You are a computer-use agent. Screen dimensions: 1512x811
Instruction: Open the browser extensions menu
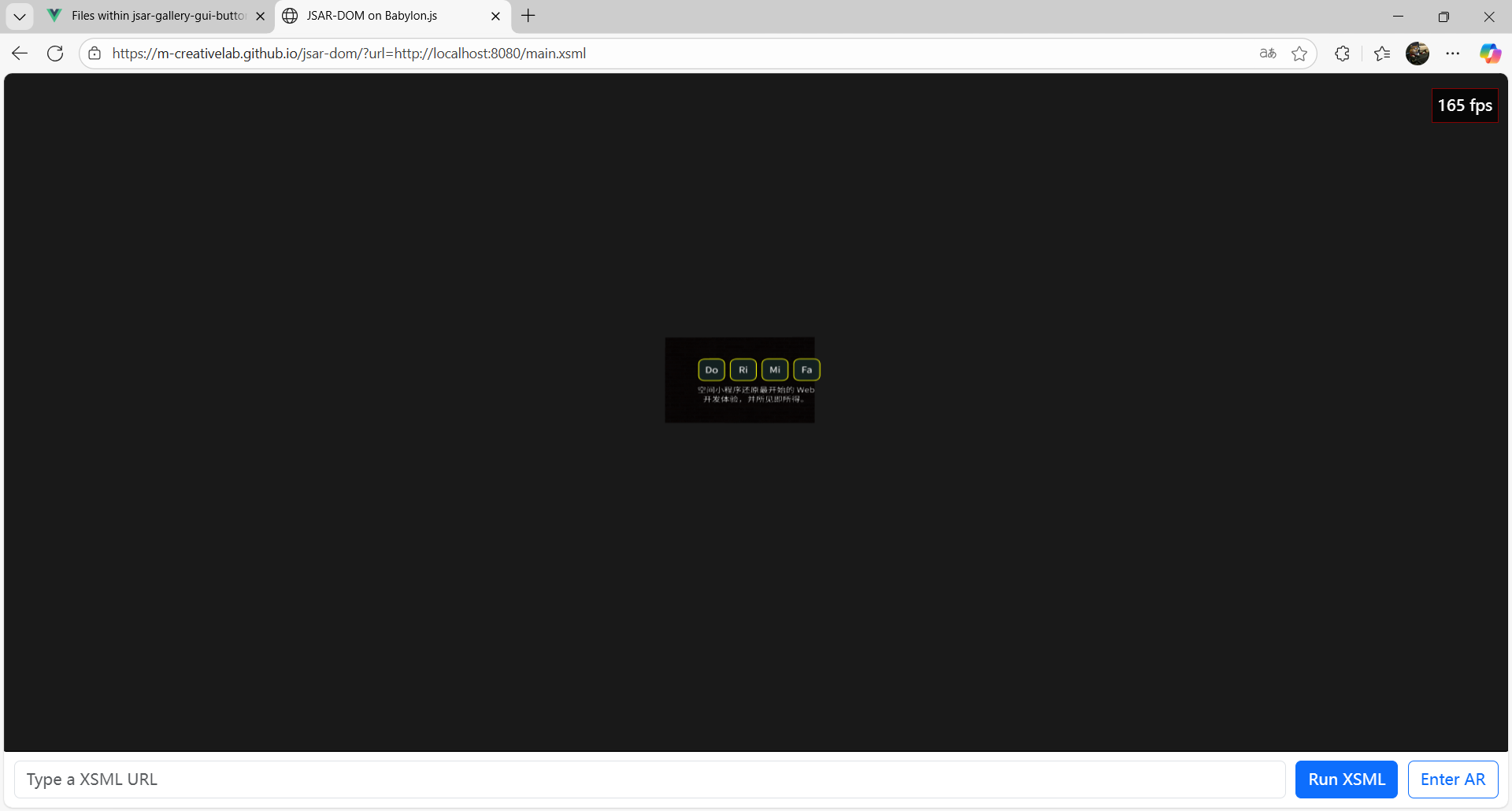click(x=1343, y=54)
